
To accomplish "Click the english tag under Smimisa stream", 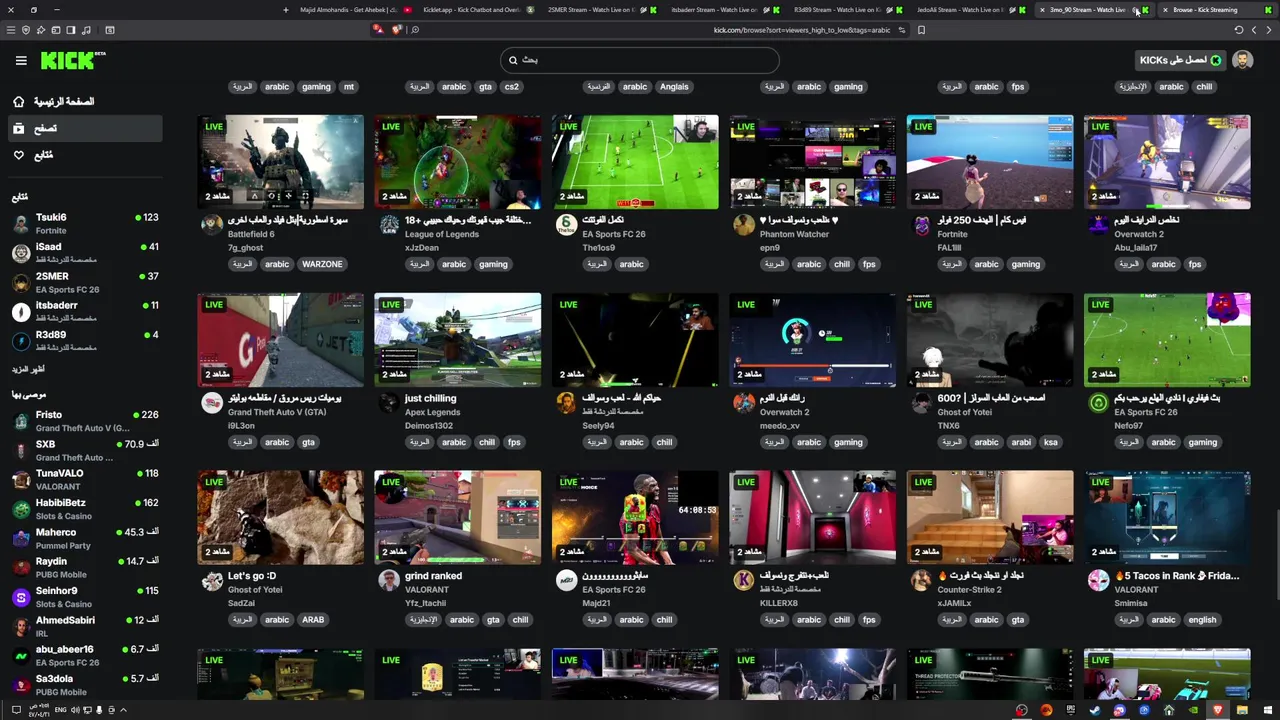I will click(x=1202, y=620).
